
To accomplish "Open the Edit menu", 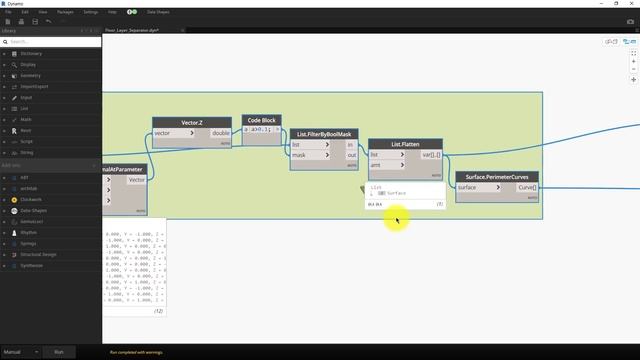I will click(x=25, y=12).
